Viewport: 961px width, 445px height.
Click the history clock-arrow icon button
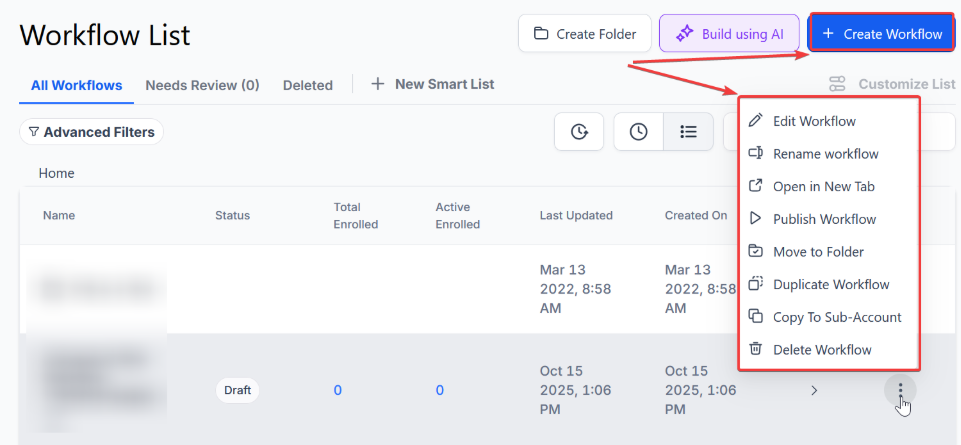(579, 132)
